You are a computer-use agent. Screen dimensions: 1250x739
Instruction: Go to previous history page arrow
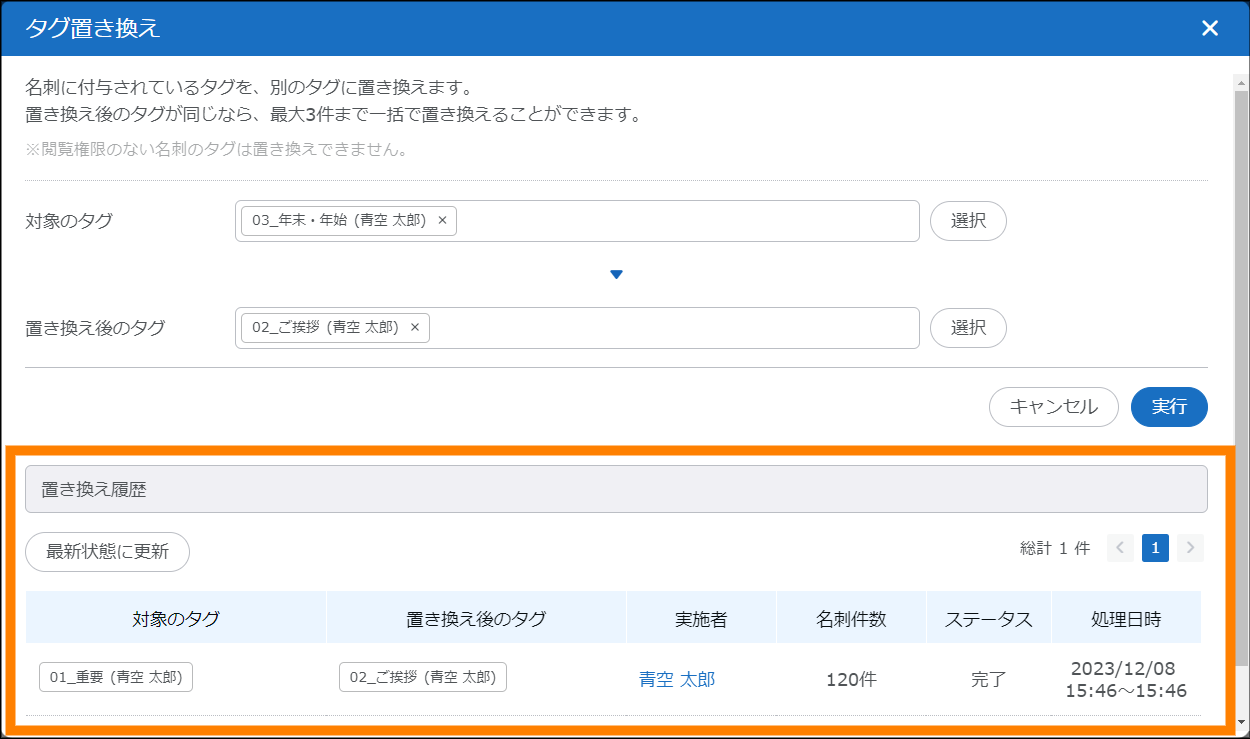click(1120, 548)
